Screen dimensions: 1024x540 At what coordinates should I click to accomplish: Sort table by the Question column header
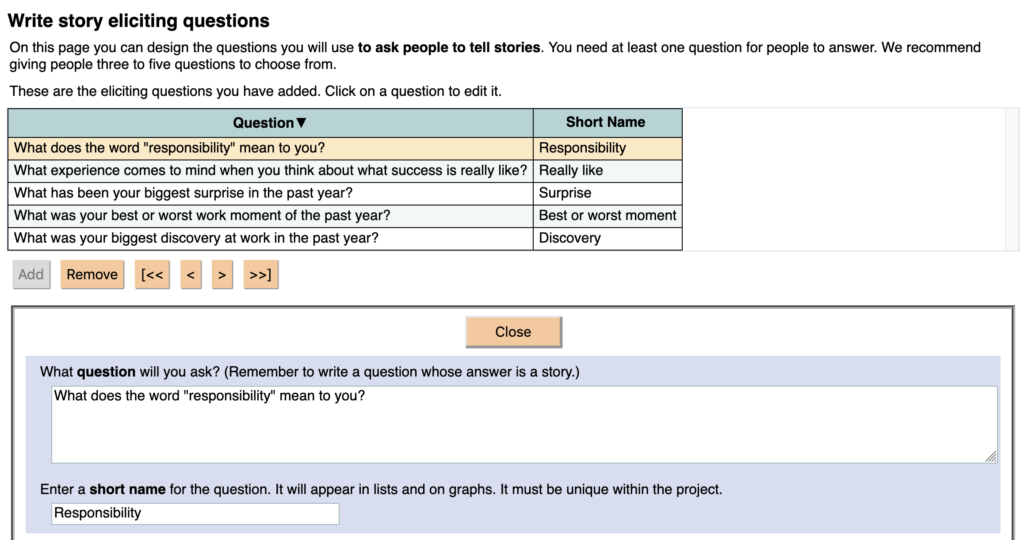point(270,123)
